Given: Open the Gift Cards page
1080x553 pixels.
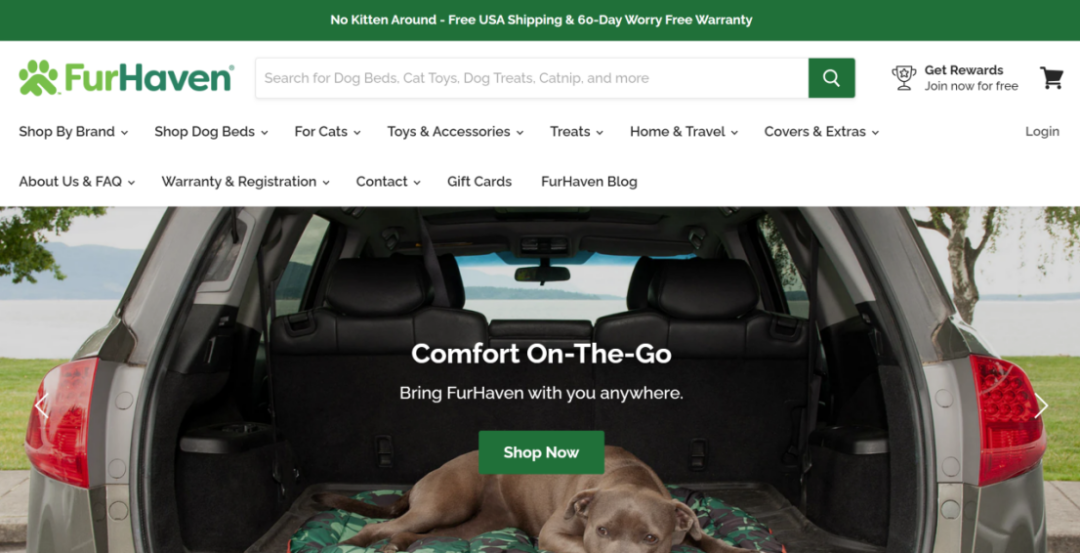Looking at the screenshot, I should click(x=479, y=182).
